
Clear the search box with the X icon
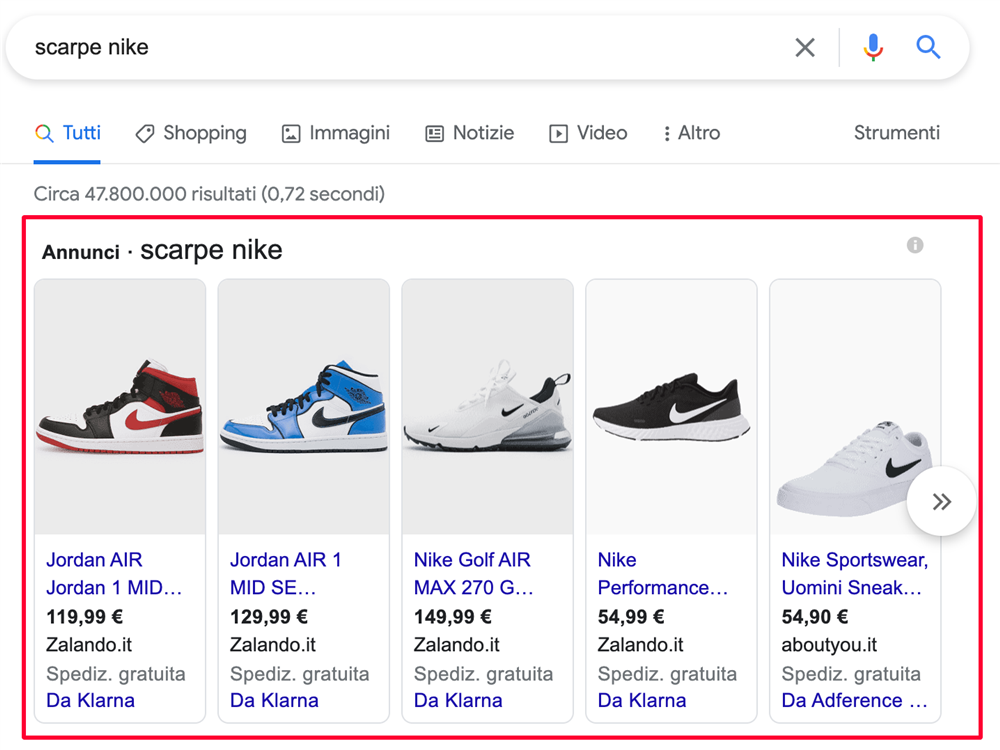click(x=805, y=47)
